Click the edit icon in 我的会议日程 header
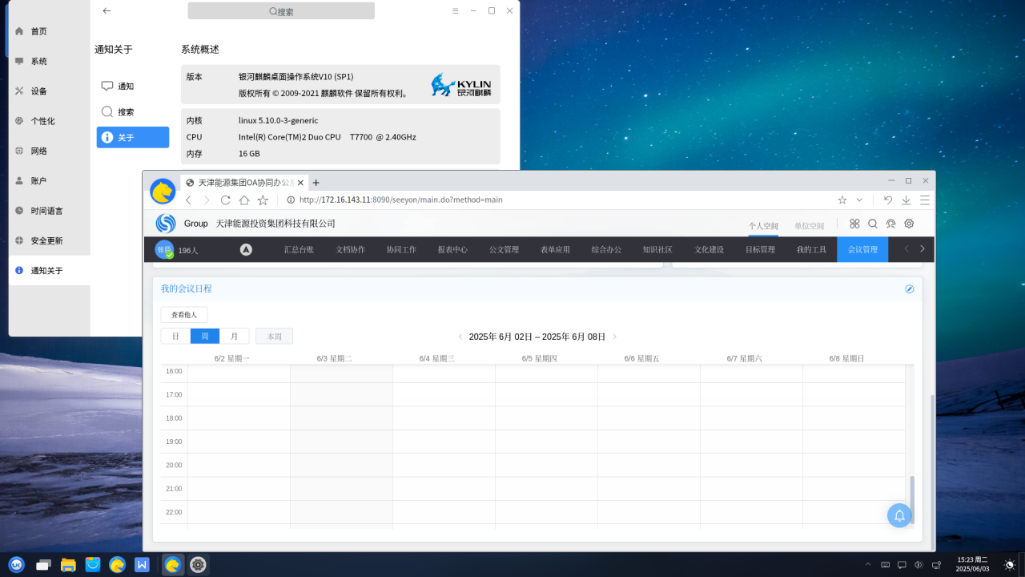 click(x=909, y=289)
